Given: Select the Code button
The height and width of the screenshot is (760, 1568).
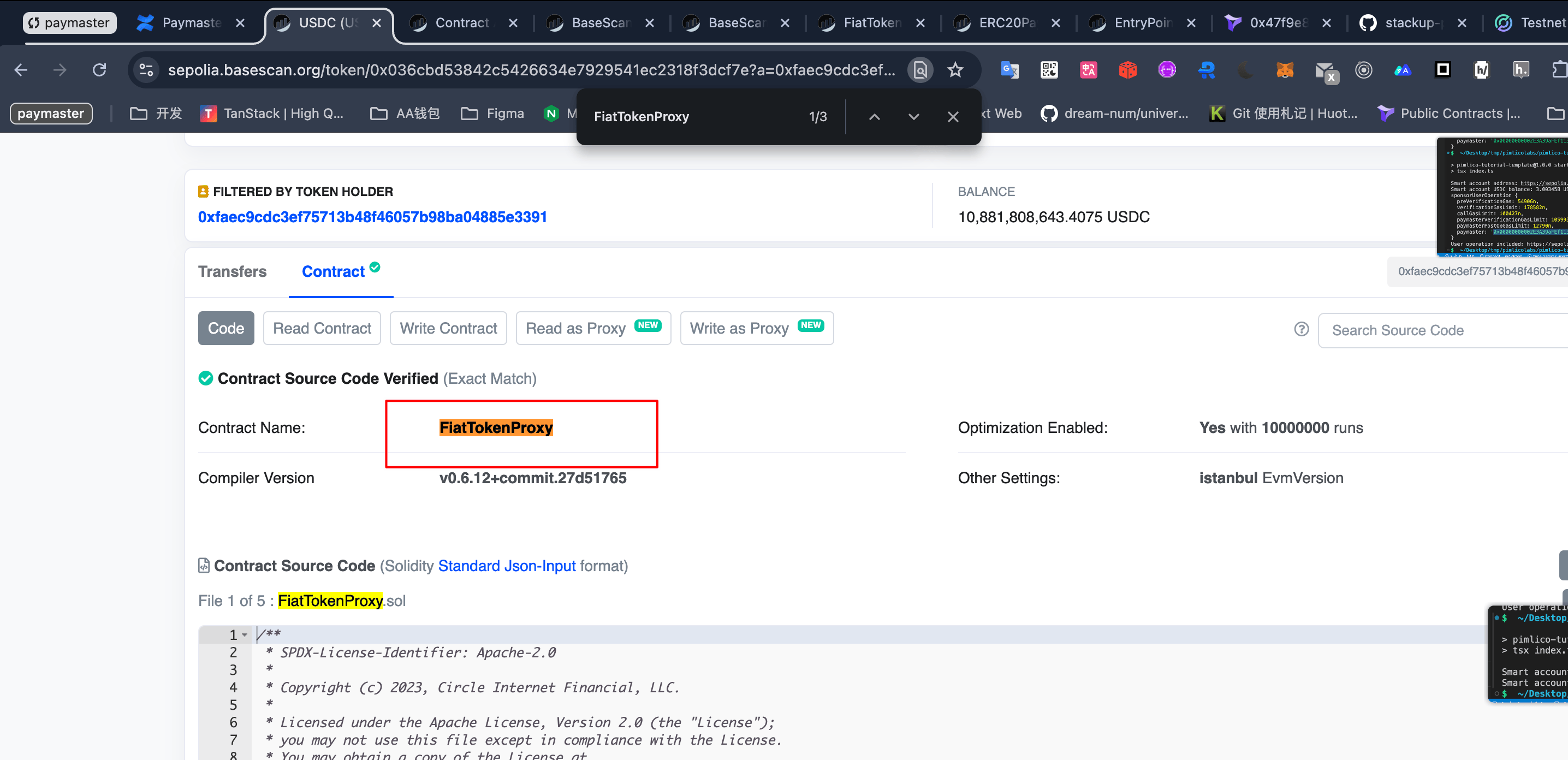Looking at the screenshot, I should point(226,328).
